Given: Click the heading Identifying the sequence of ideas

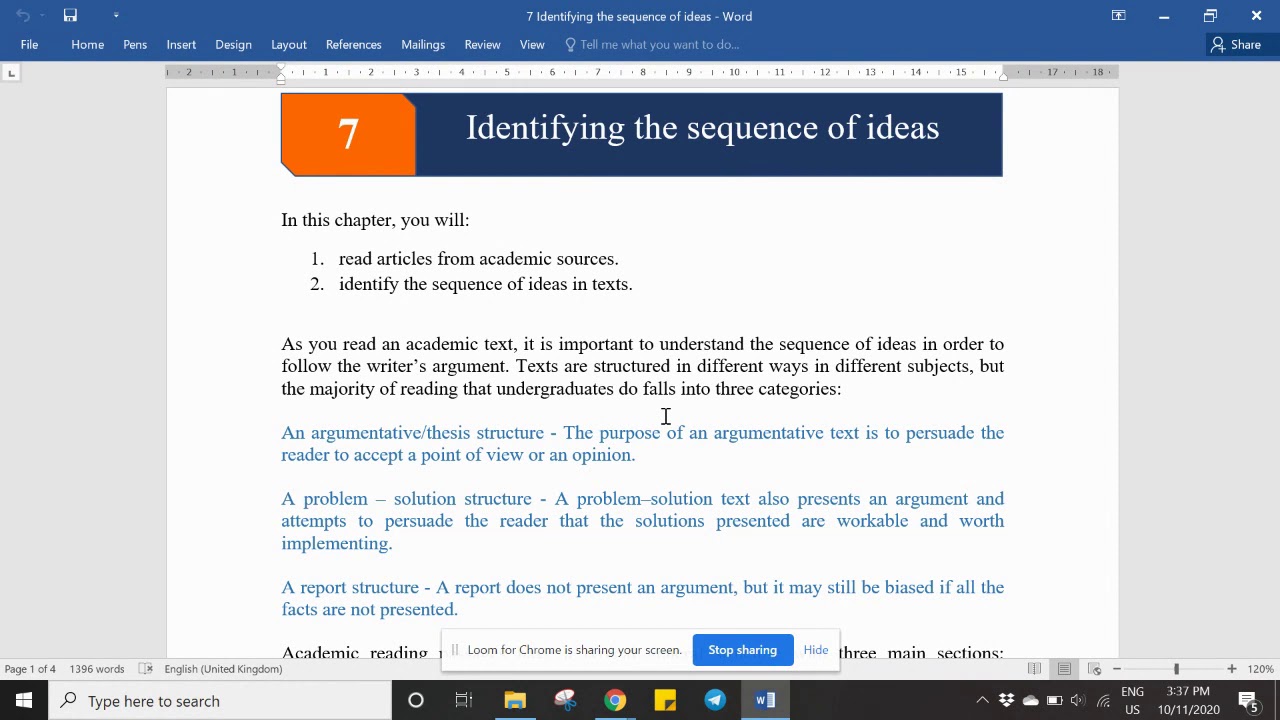Looking at the screenshot, I should pos(702,128).
